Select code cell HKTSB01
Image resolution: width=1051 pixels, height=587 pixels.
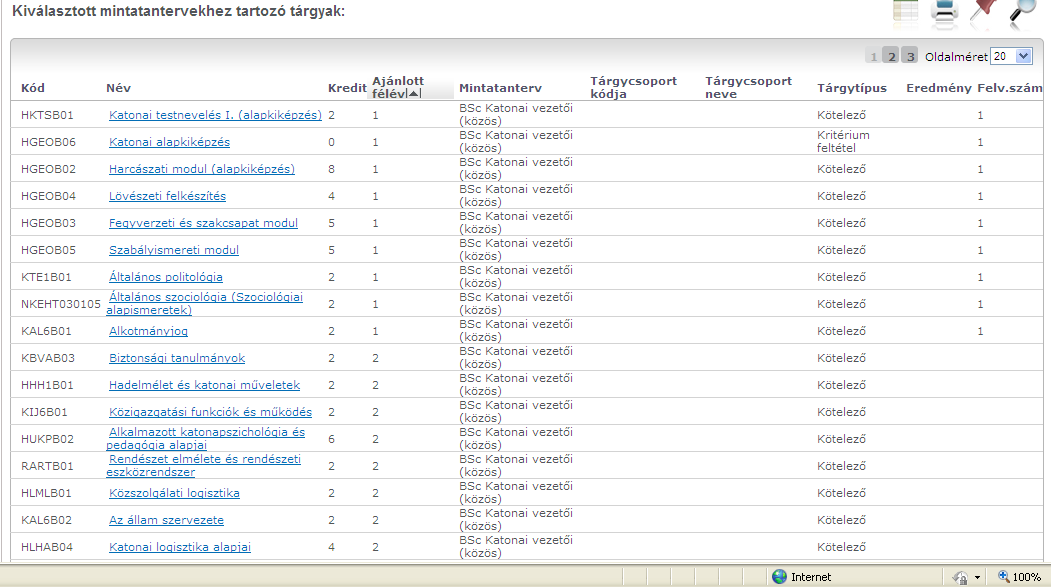[47, 115]
